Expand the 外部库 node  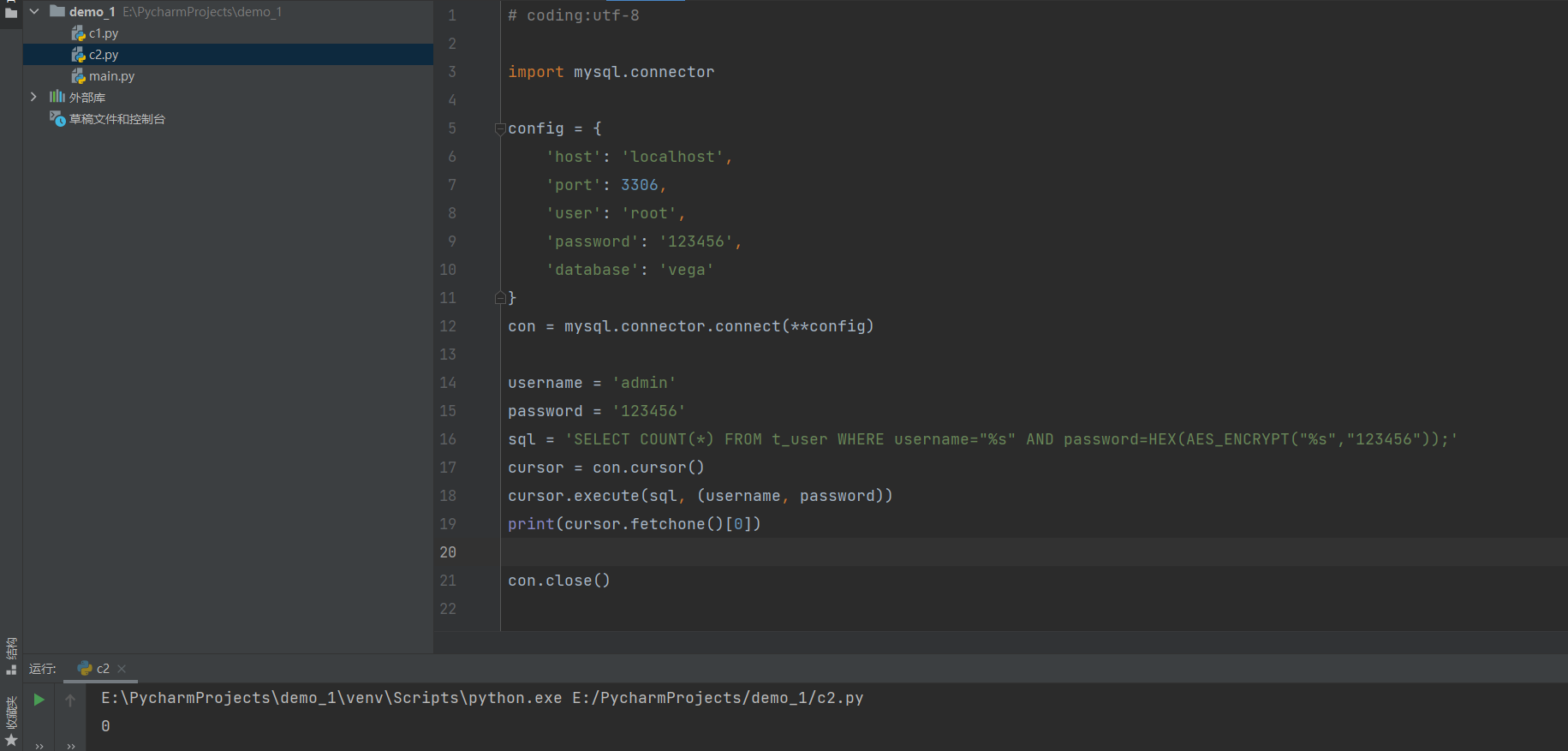click(x=33, y=97)
